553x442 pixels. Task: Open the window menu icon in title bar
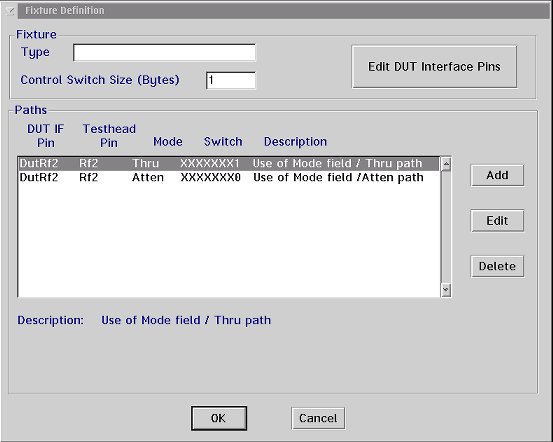(10, 11)
